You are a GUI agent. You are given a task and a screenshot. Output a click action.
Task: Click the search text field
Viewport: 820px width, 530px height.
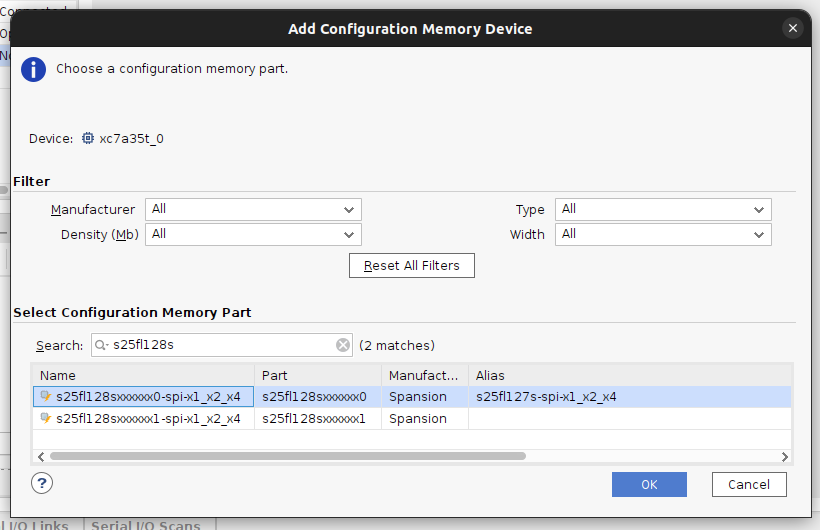tap(220, 345)
